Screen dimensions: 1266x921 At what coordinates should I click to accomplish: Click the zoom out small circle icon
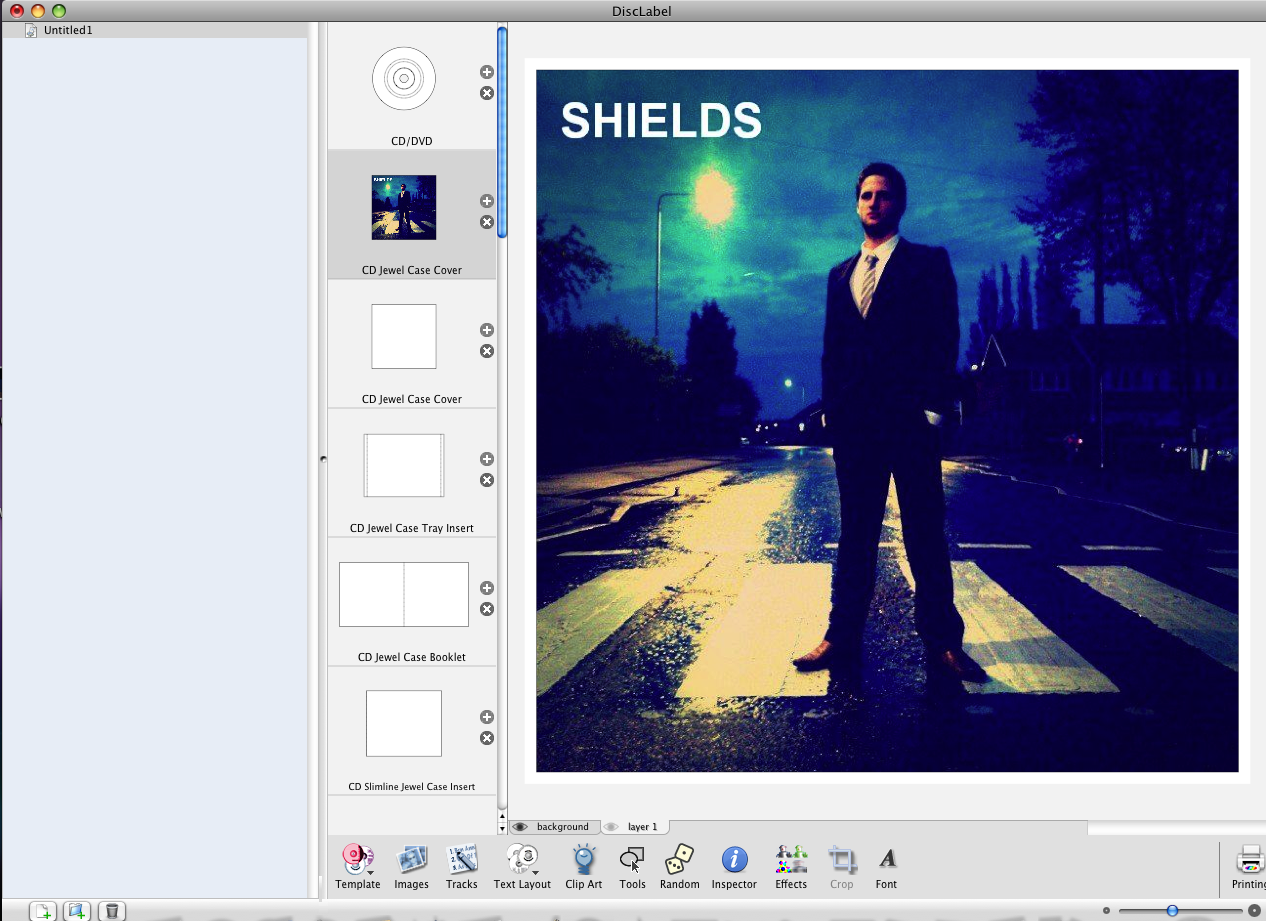coord(1106,911)
